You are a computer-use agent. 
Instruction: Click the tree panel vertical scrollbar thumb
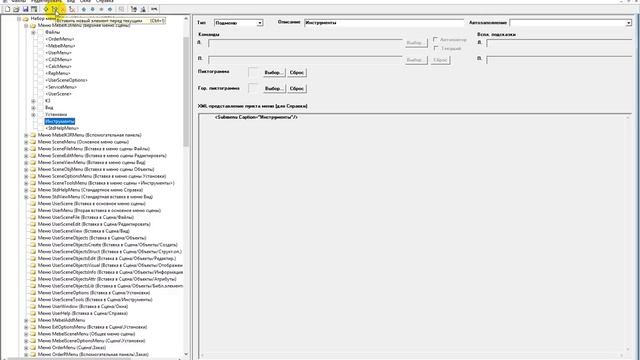[x=186, y=92]
